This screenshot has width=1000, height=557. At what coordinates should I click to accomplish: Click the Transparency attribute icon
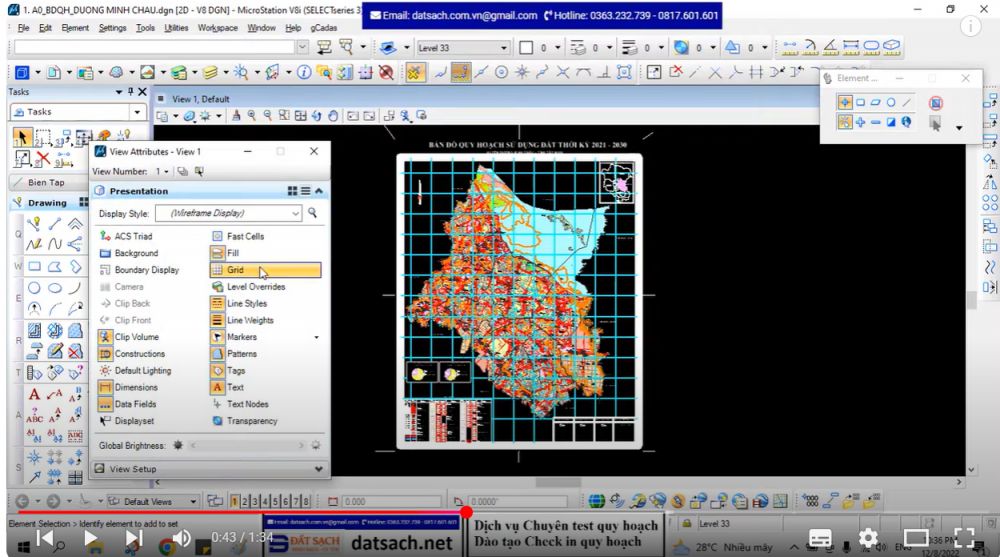pyautogui.click(x=218, y=421)
